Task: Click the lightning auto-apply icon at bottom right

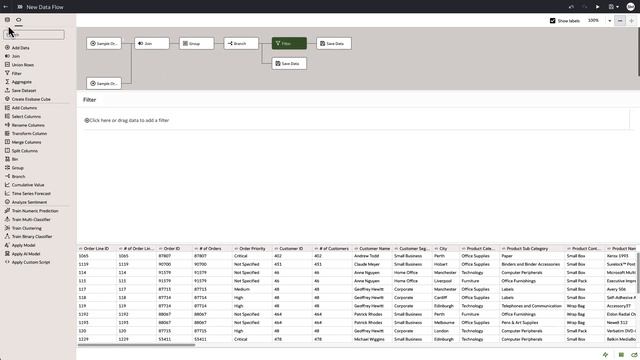Action: point(605,355)
